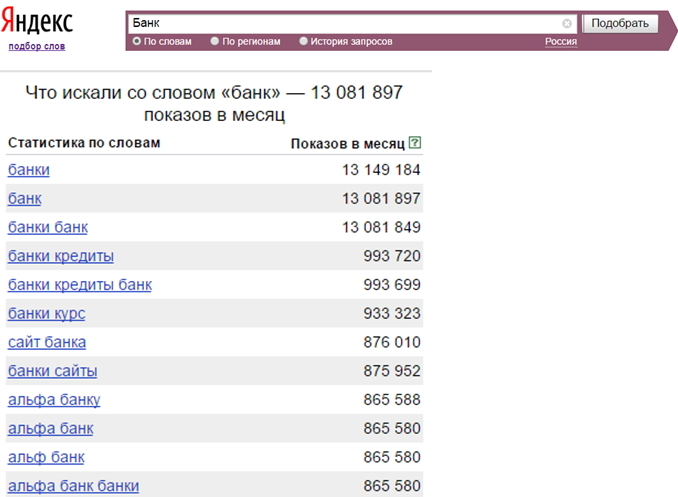Open the альфа банк keyword link

coord(50,428)
